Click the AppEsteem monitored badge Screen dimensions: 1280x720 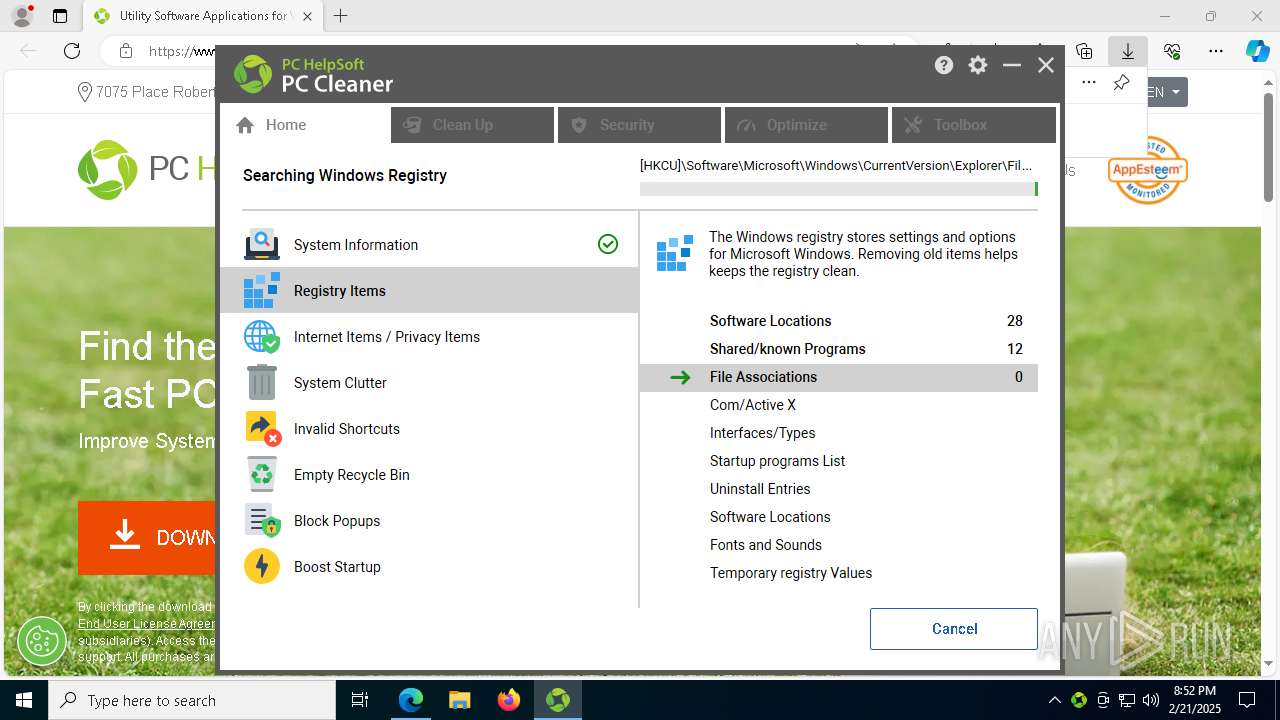pyautogui.click(x=1147, y=170)
